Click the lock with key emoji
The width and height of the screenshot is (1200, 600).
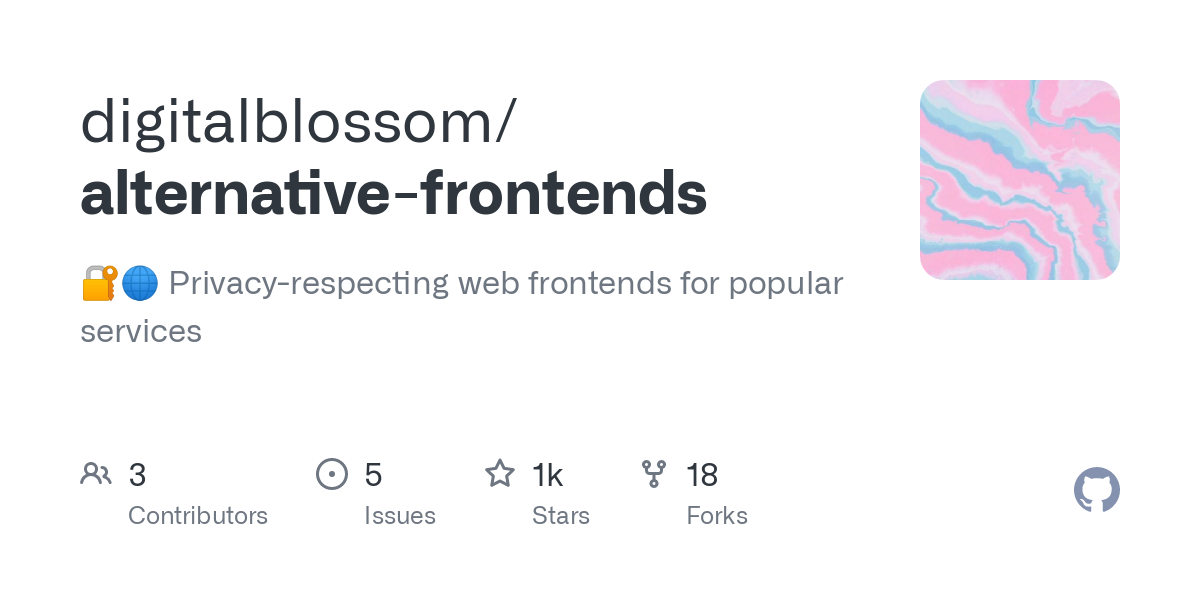pos(99,284)
